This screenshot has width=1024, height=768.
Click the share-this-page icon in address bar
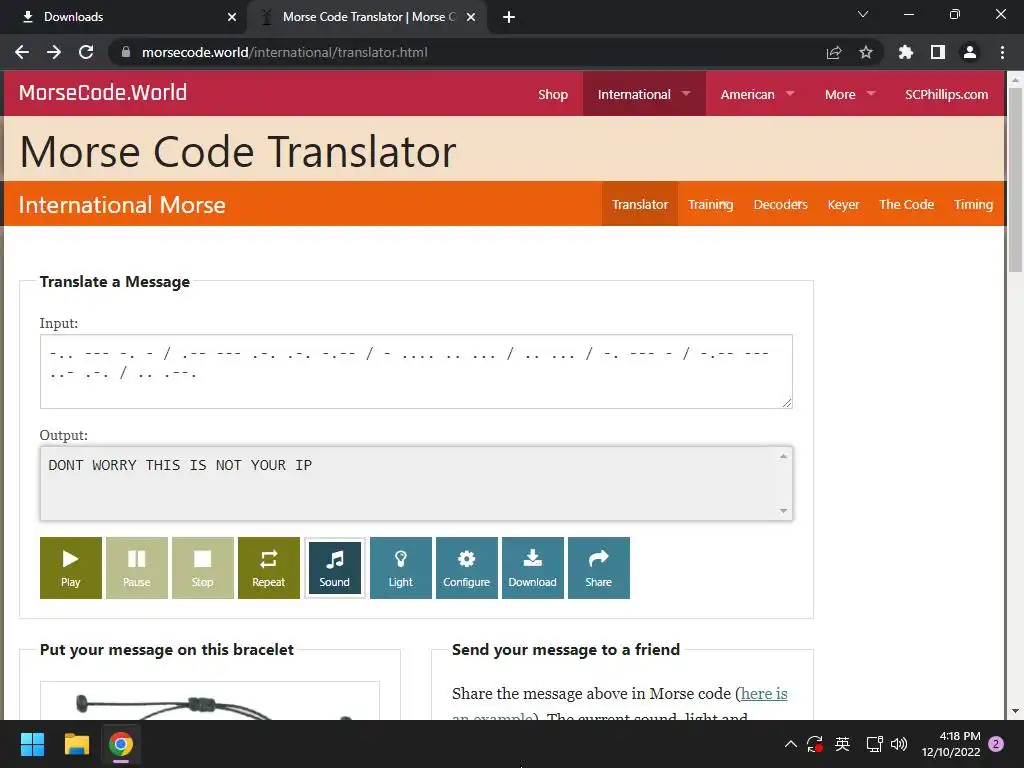click(834, 52)
